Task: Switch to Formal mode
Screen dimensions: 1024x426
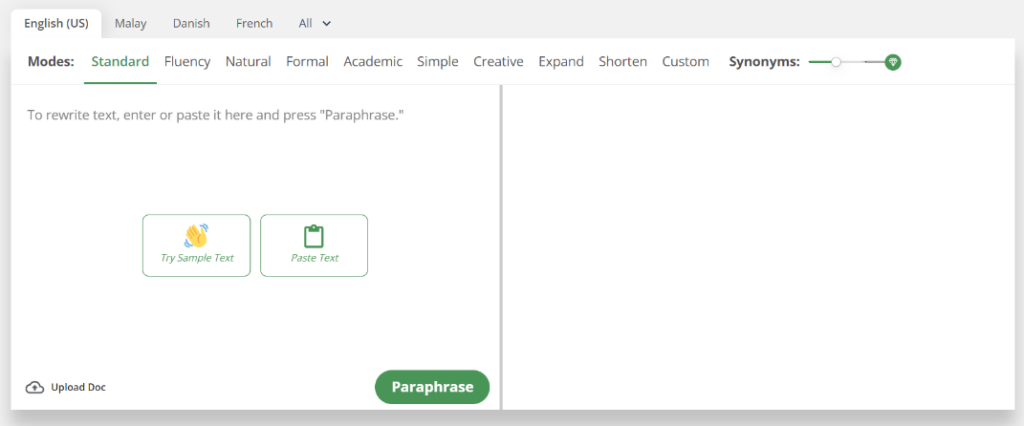Action: point(307,62)
